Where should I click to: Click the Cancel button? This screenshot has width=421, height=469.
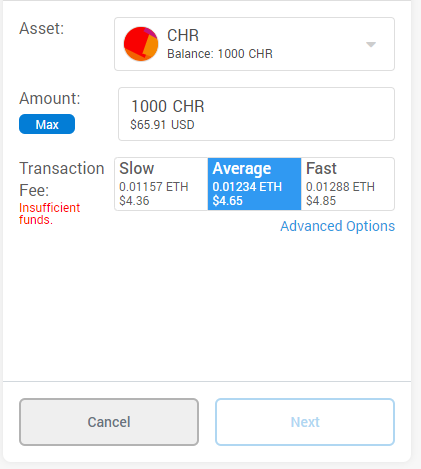click(x=109, y=422)
